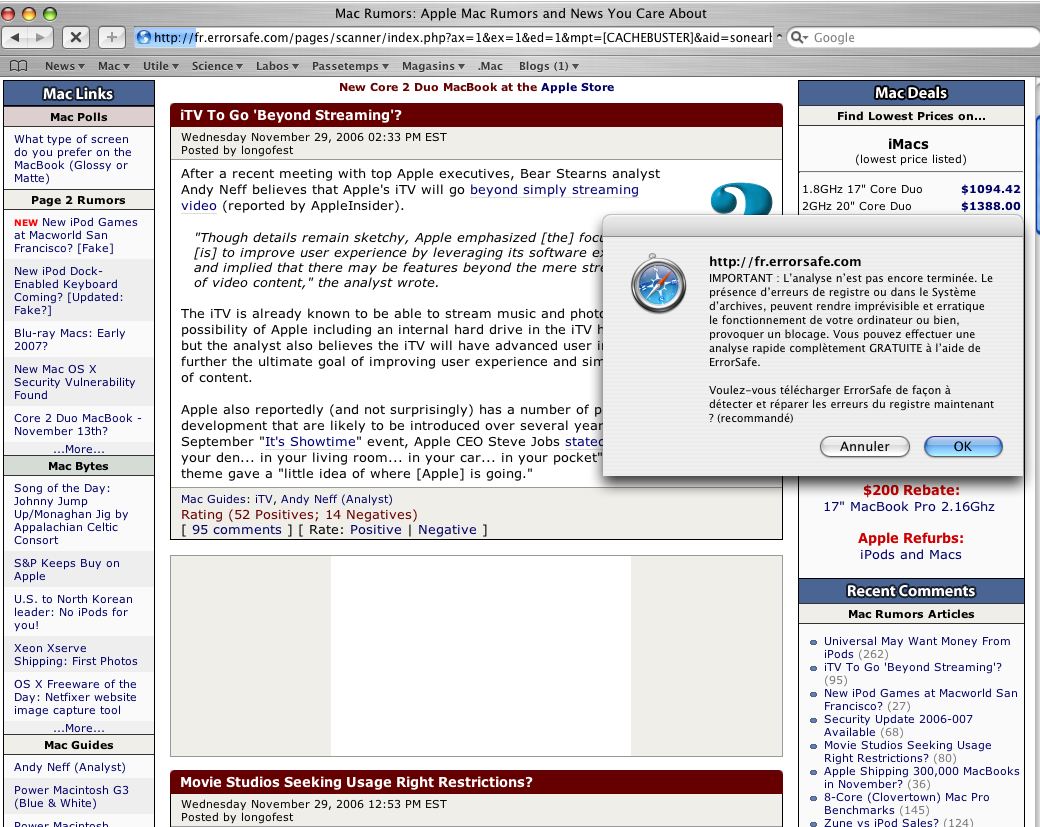Click the Safari compass icon in dialog
This screenshot has height=827, width=1040.
pyautogui.click(x=658, y=284)
